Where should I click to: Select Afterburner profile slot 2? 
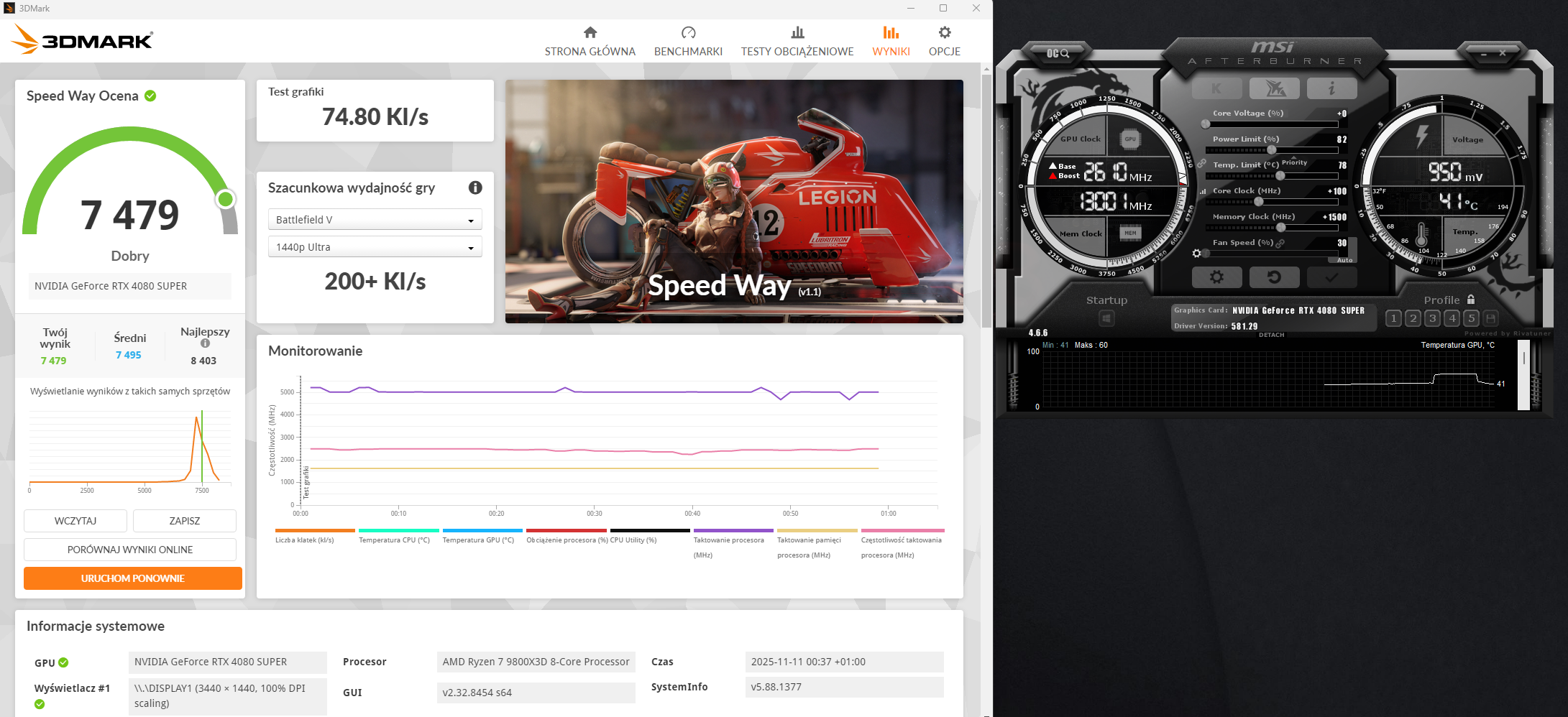1413,318
